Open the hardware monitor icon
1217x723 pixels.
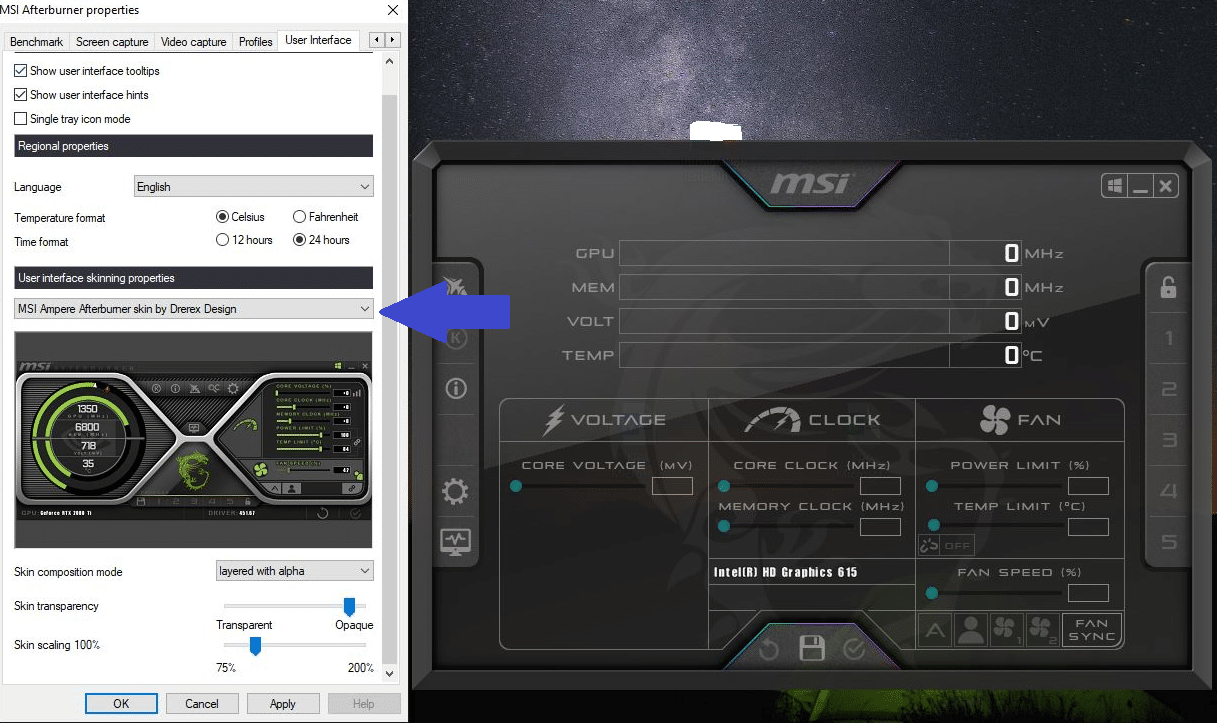click(455, 541)
